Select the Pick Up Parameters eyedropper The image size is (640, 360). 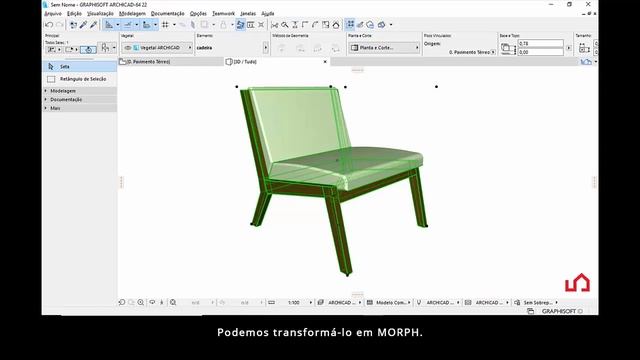(x=83, y=25)
